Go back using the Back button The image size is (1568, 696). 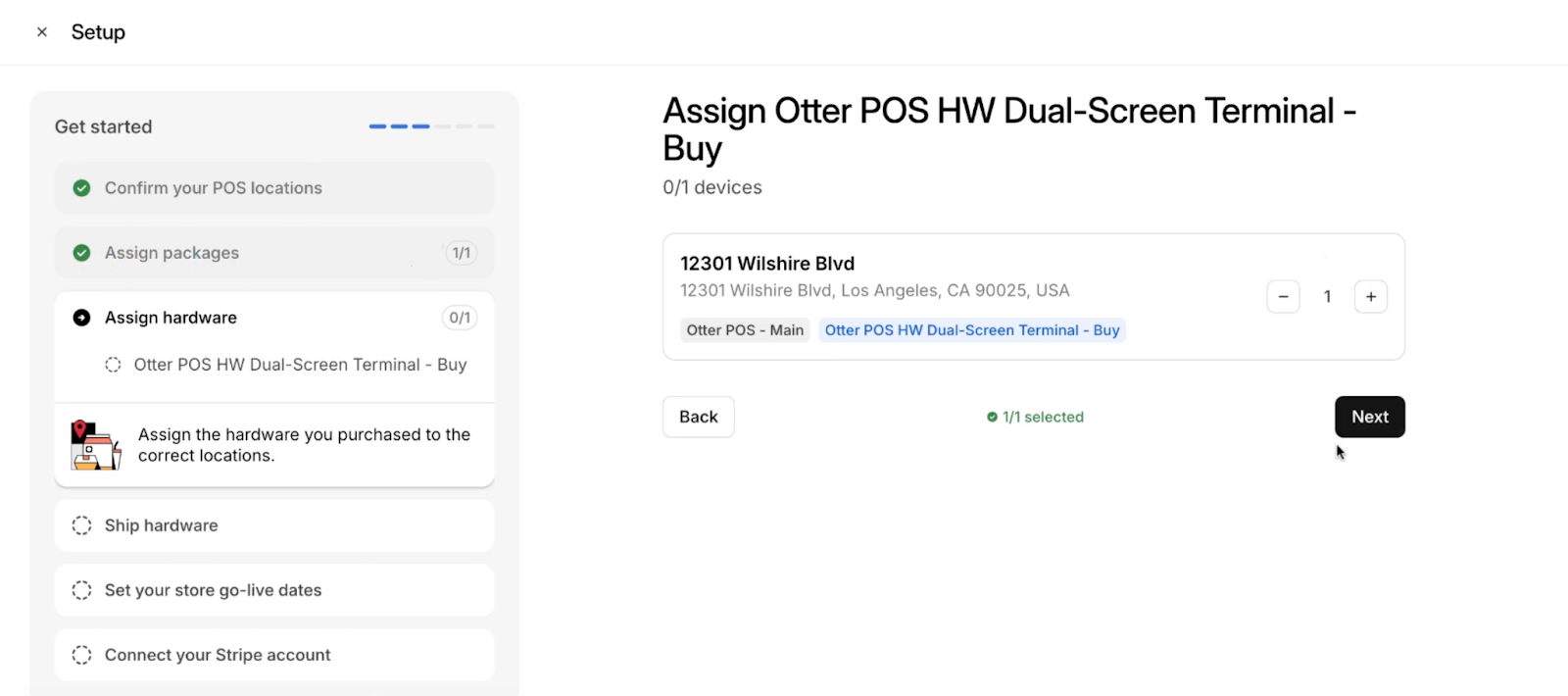[x=698, y=417]
